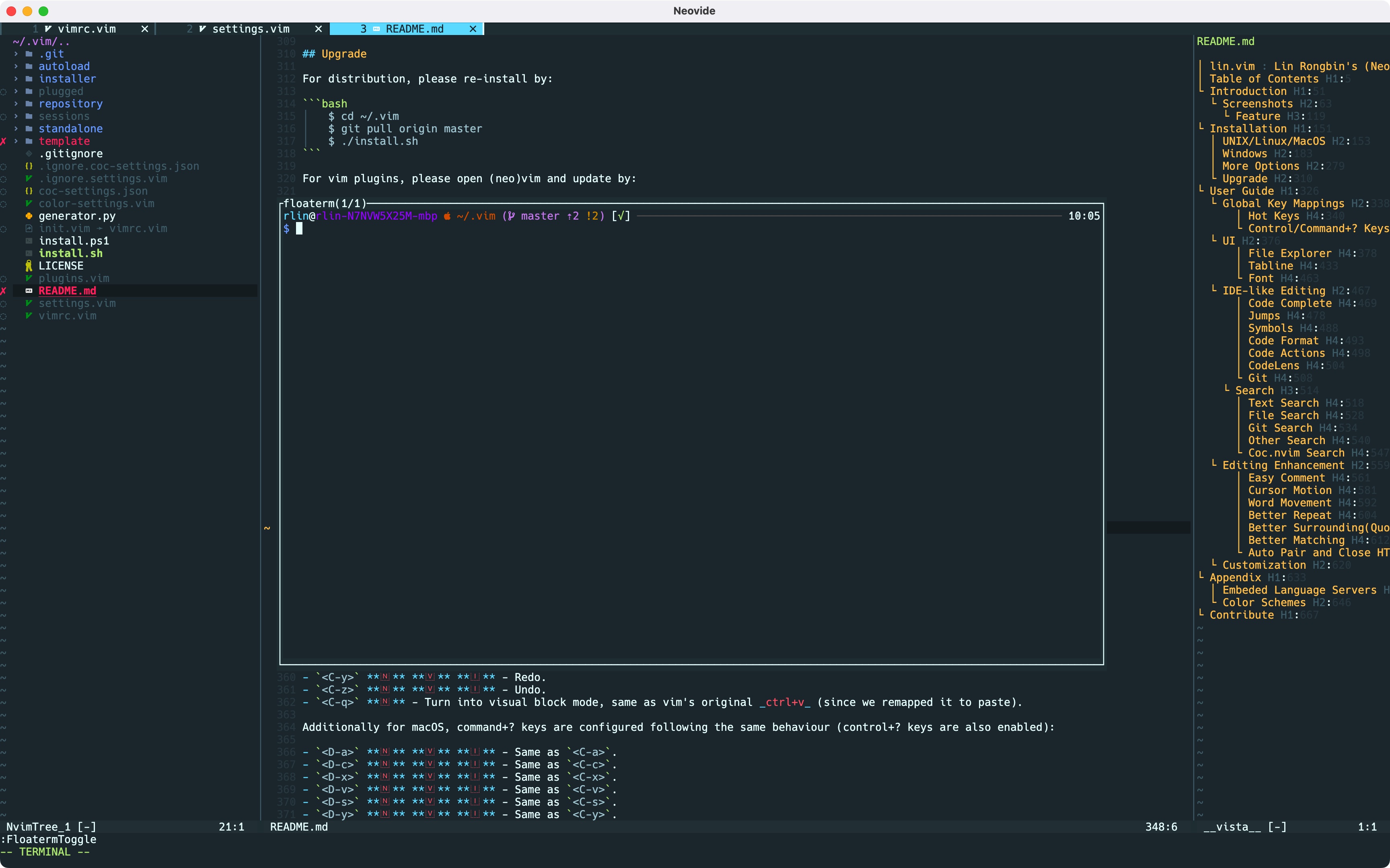Click the symlink icon beside init.vim

pos(29,228)
